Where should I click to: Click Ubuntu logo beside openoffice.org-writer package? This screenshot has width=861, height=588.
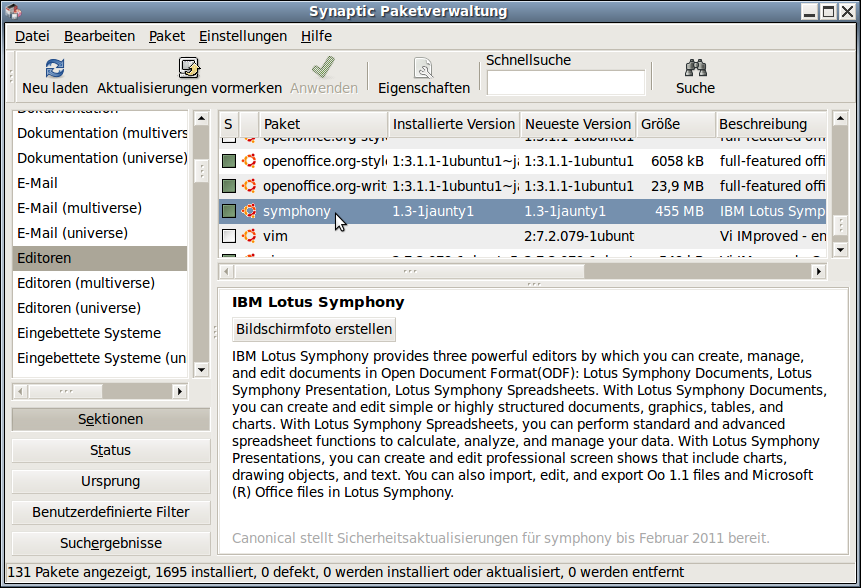(x=249, y=186)
